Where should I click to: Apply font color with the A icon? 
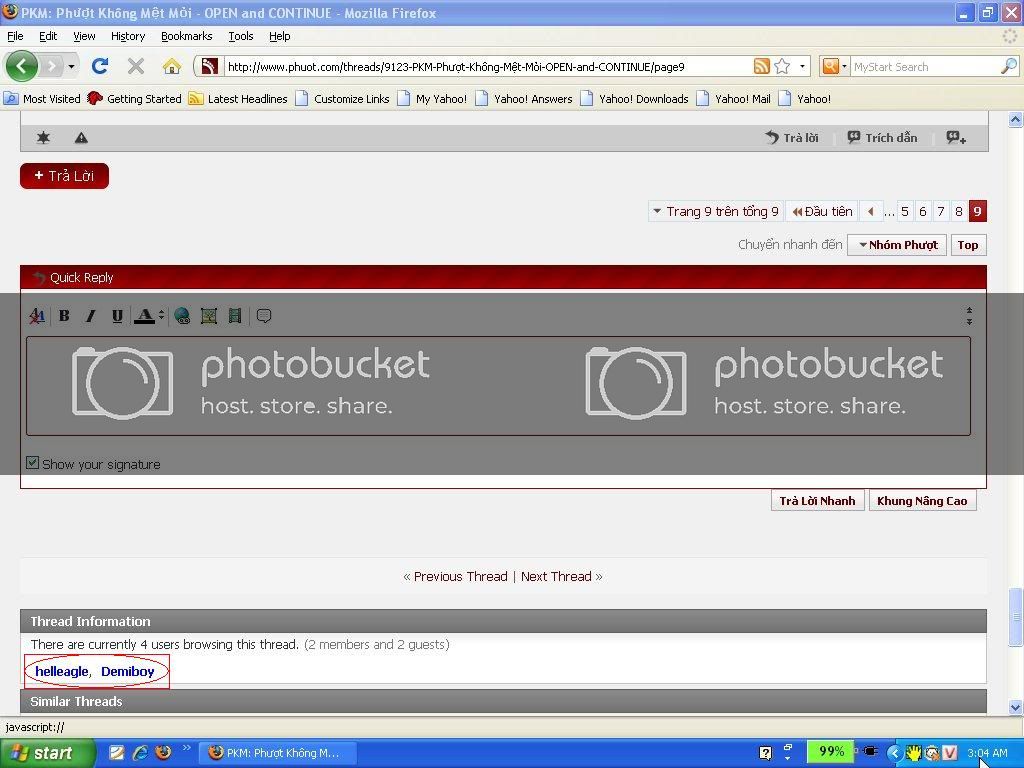(144, 316)
